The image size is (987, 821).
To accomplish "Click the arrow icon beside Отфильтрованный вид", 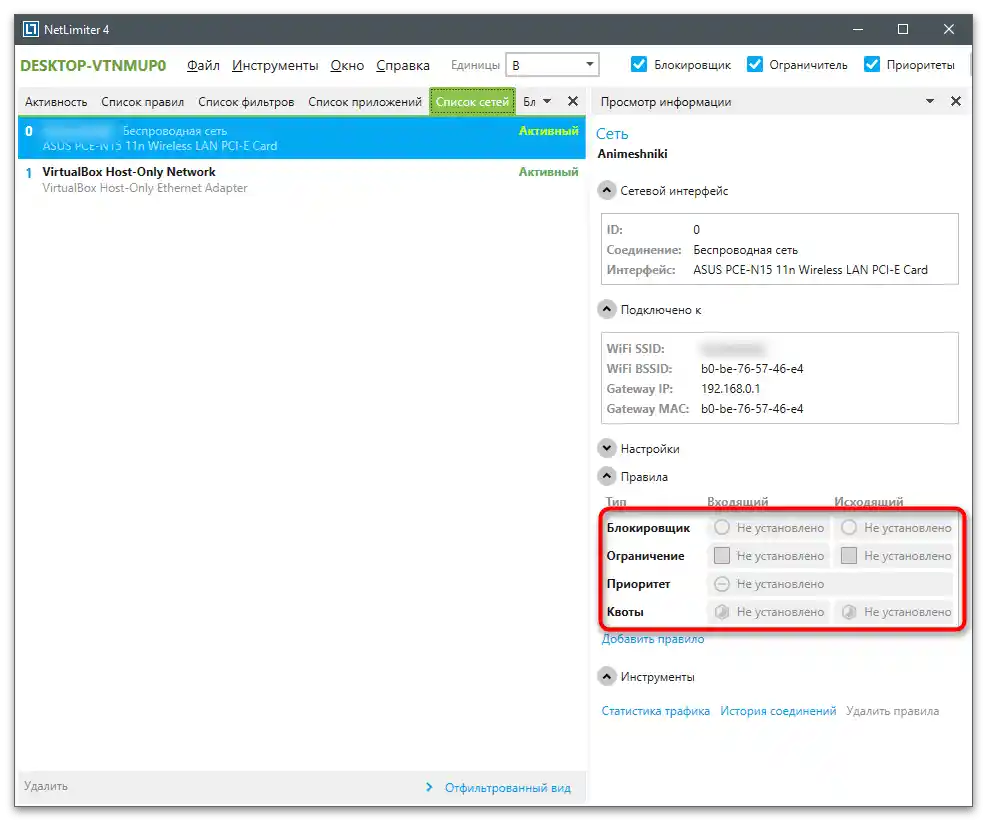I will point(429,787).
